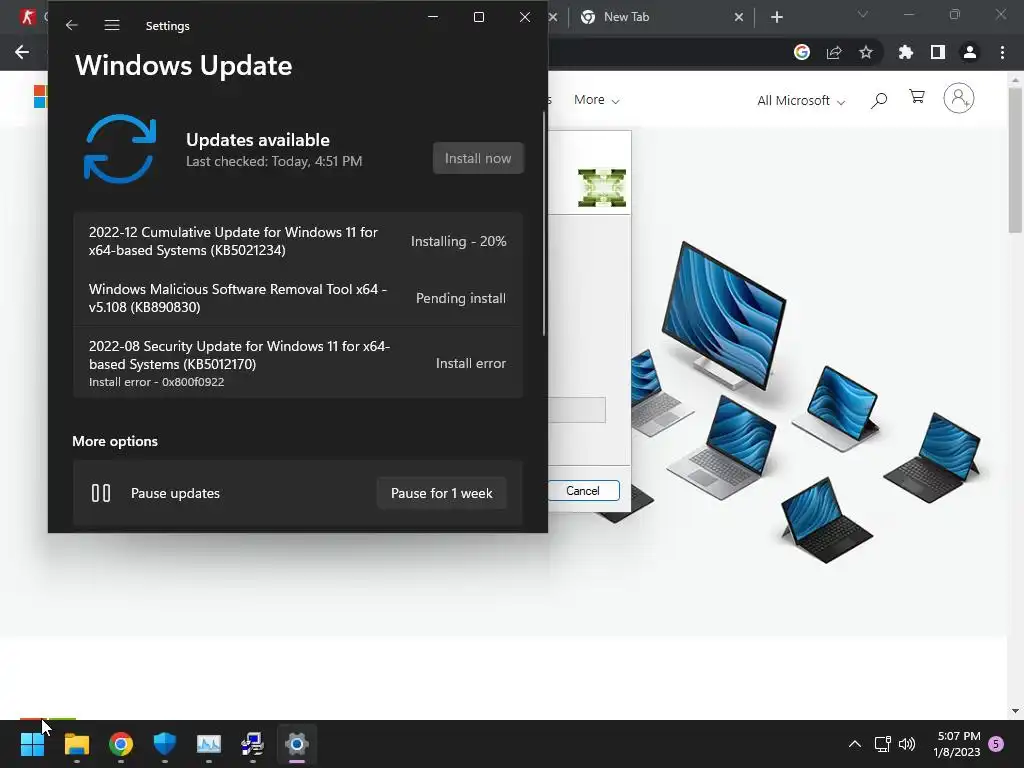
Task: Click the Pending install status
Action: point(461,298)
